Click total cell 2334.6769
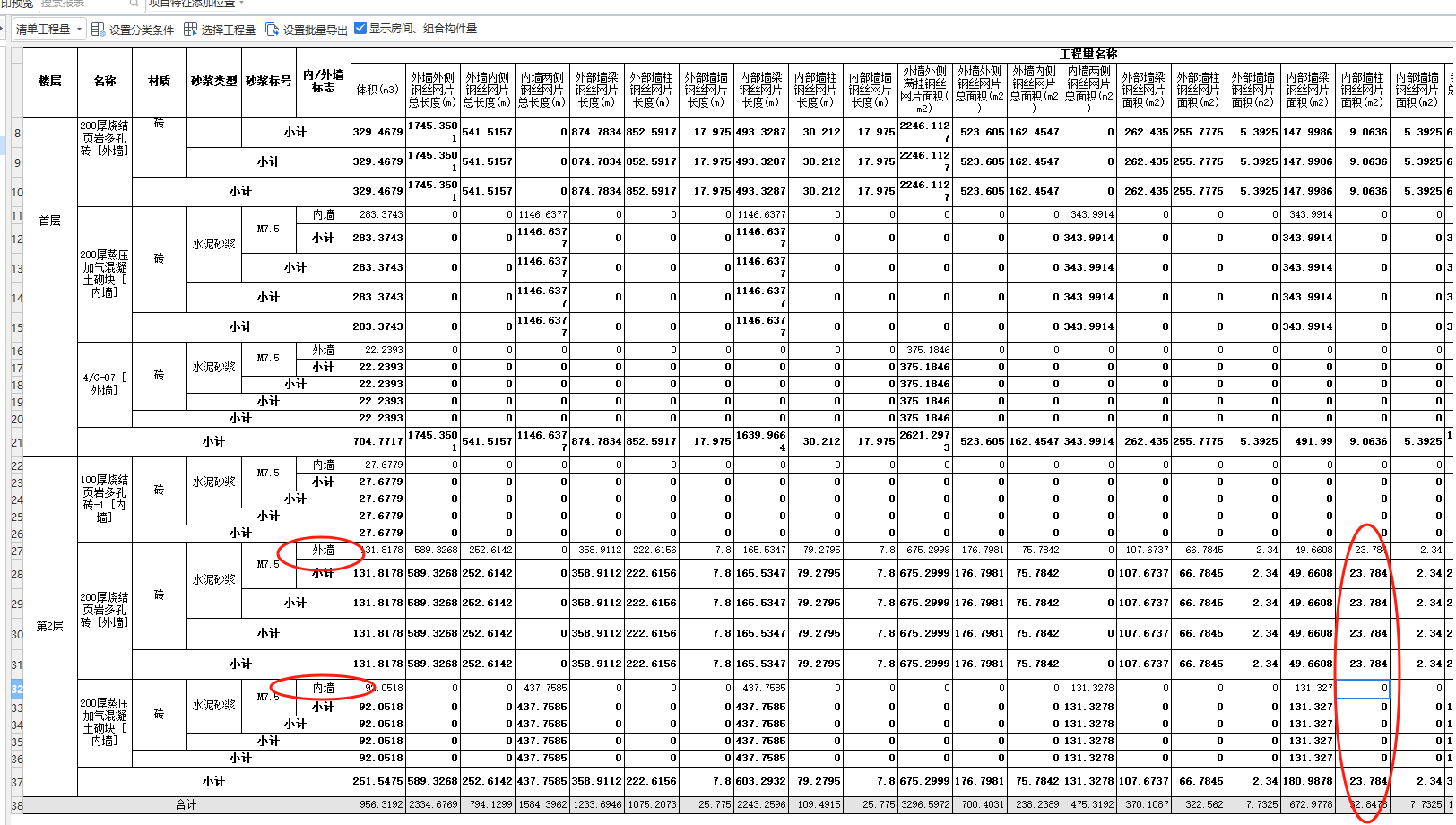This screenshot has width=1456, height=825. tap(433, 805)
